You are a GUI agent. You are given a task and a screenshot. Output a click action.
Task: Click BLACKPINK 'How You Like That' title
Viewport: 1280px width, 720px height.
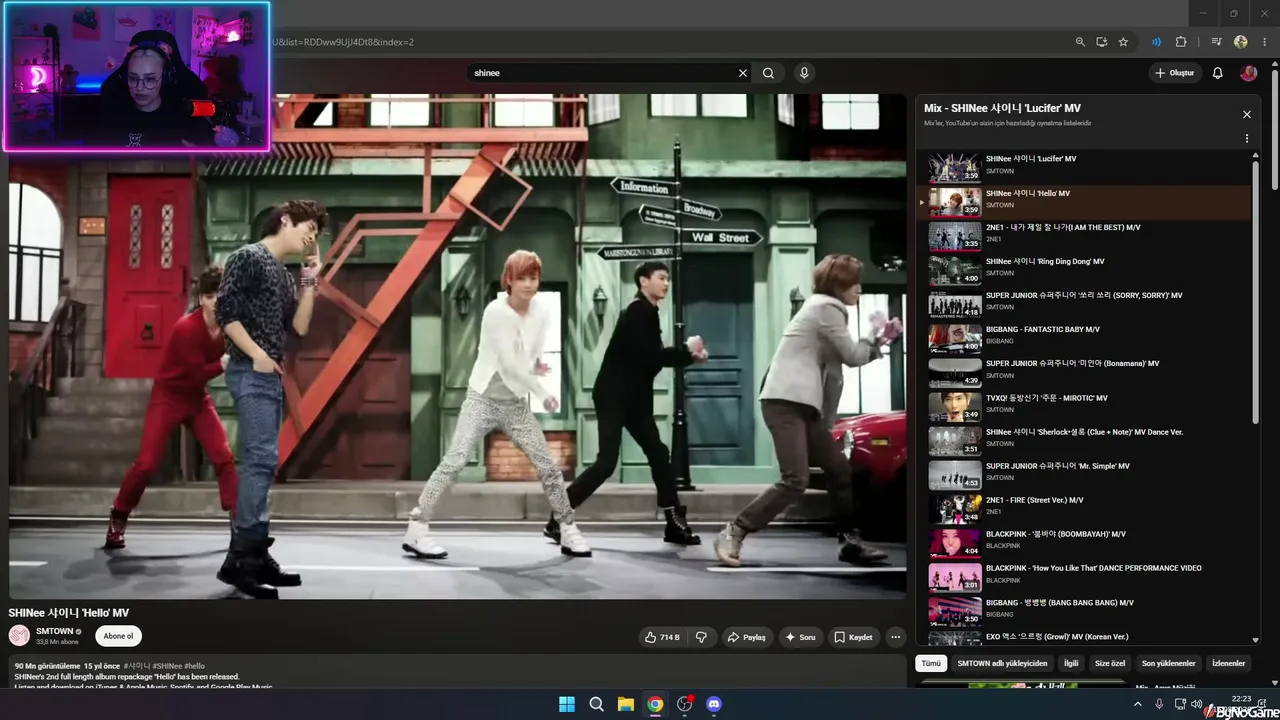[1094, 568]
